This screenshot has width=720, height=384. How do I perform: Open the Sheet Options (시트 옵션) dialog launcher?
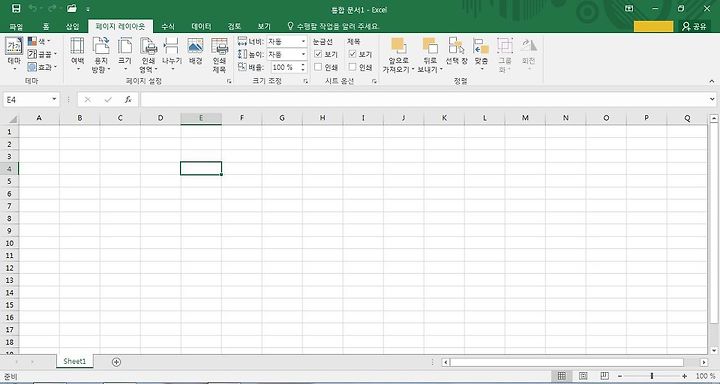pyautogui.click(x=374, y=81)
